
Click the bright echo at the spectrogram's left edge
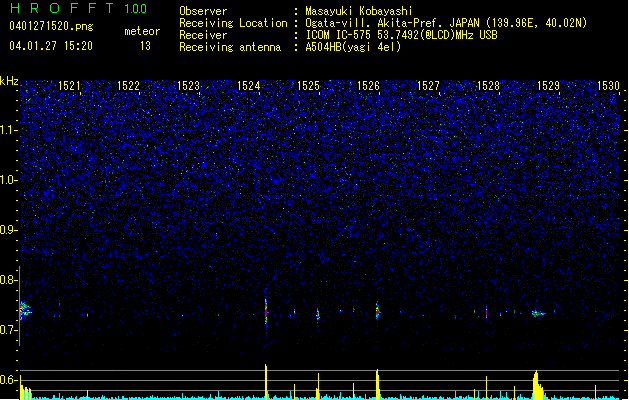click(x=25, y=310)
